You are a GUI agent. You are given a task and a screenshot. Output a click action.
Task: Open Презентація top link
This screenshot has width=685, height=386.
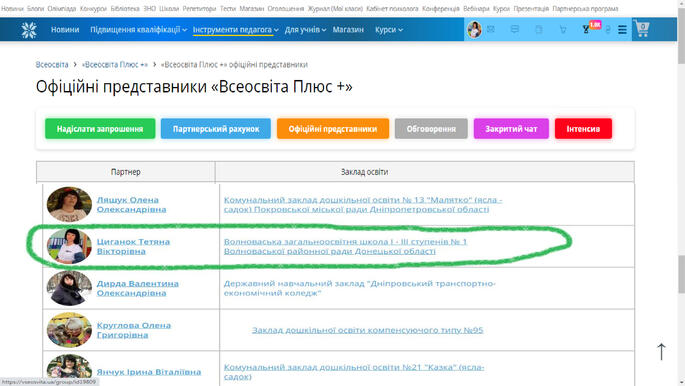[x=531, y=8]
